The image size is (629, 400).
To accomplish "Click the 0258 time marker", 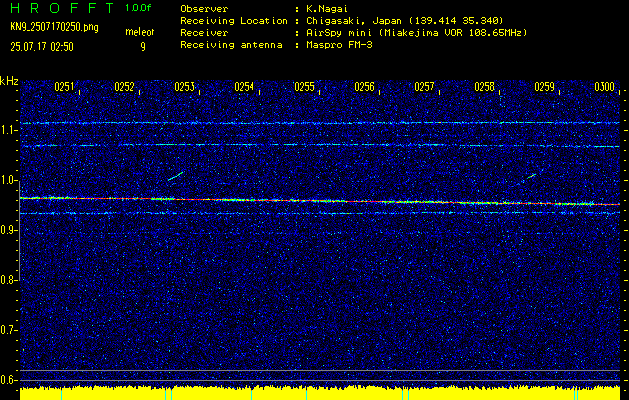I will (485, 87).
